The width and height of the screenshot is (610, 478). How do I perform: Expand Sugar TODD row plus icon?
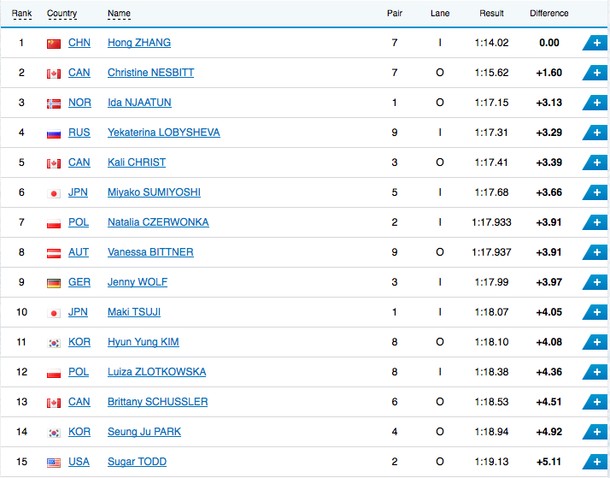pos(596,462)
